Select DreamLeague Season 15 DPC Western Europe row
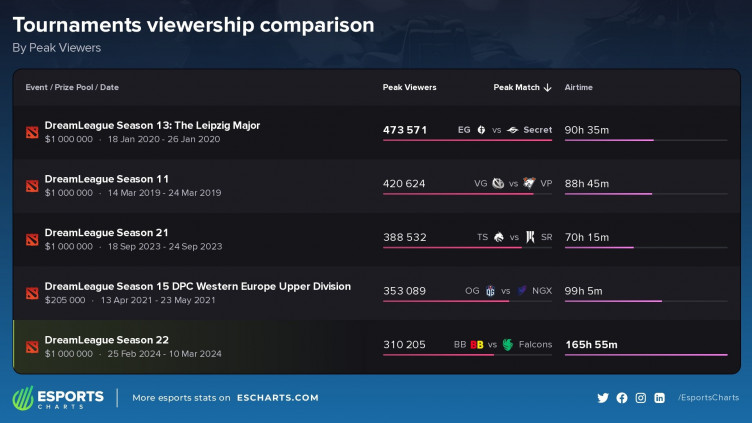Viewport: 752px width, 423px height. pos(198,286)
